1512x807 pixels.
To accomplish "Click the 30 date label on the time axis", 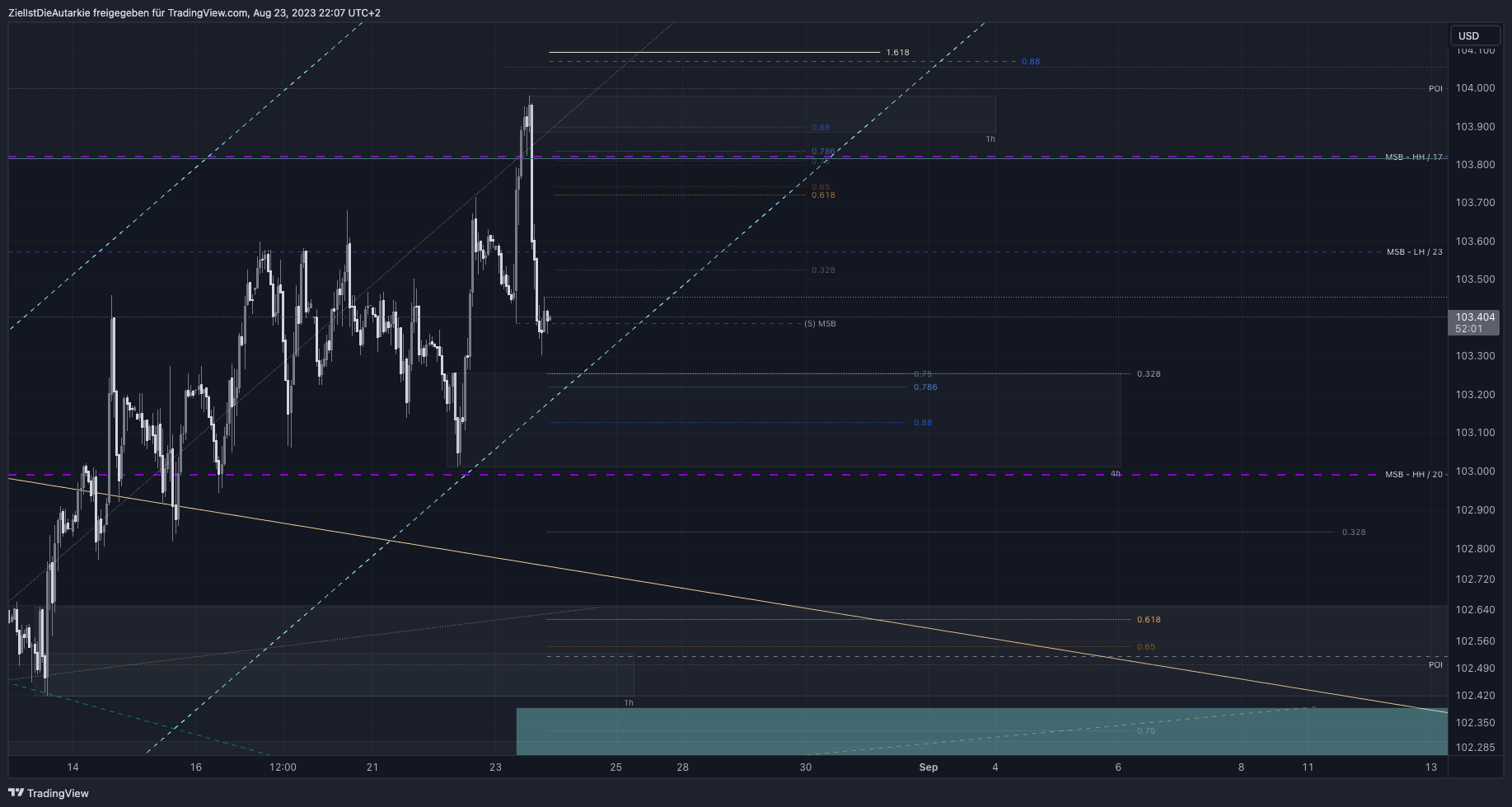I will point(805,767).
